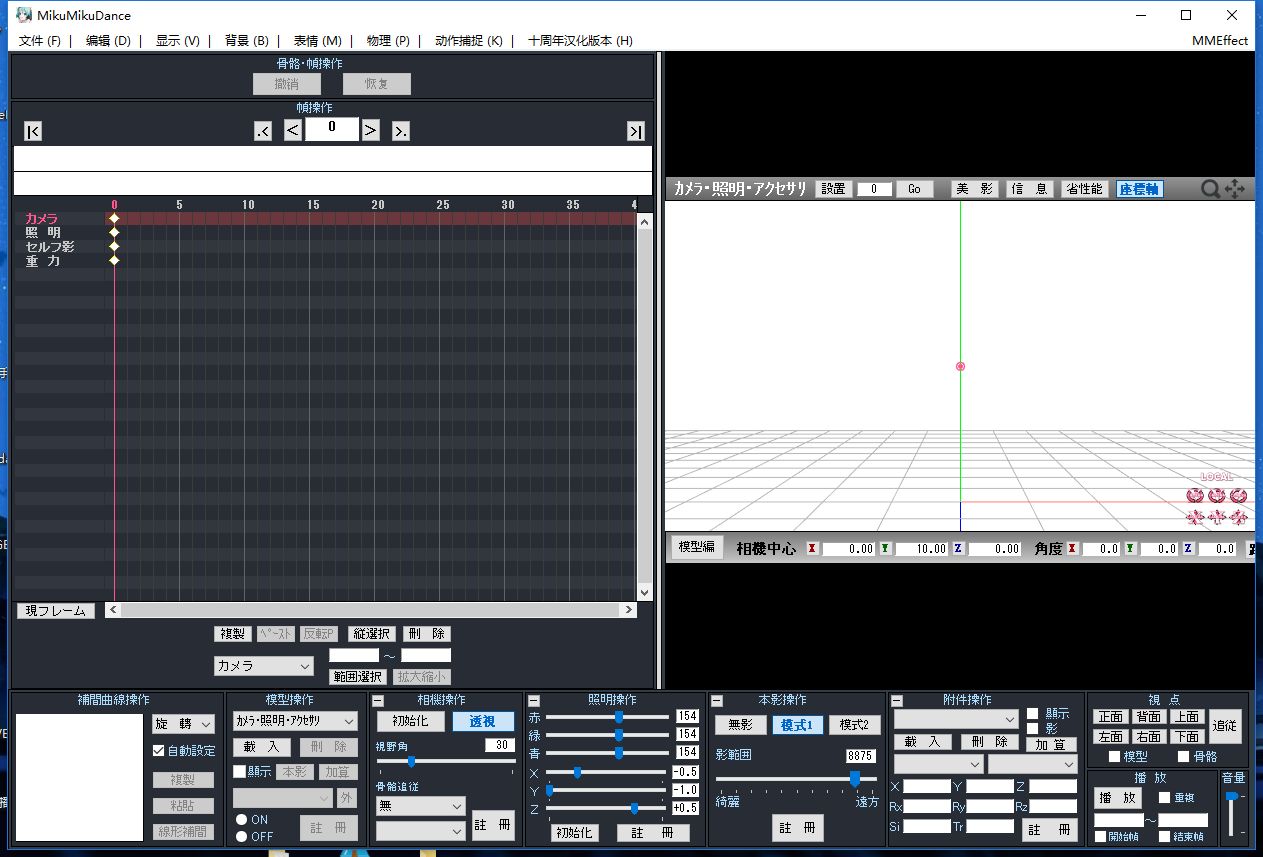Go to previous keyframe with .< button

click(263, 131)
